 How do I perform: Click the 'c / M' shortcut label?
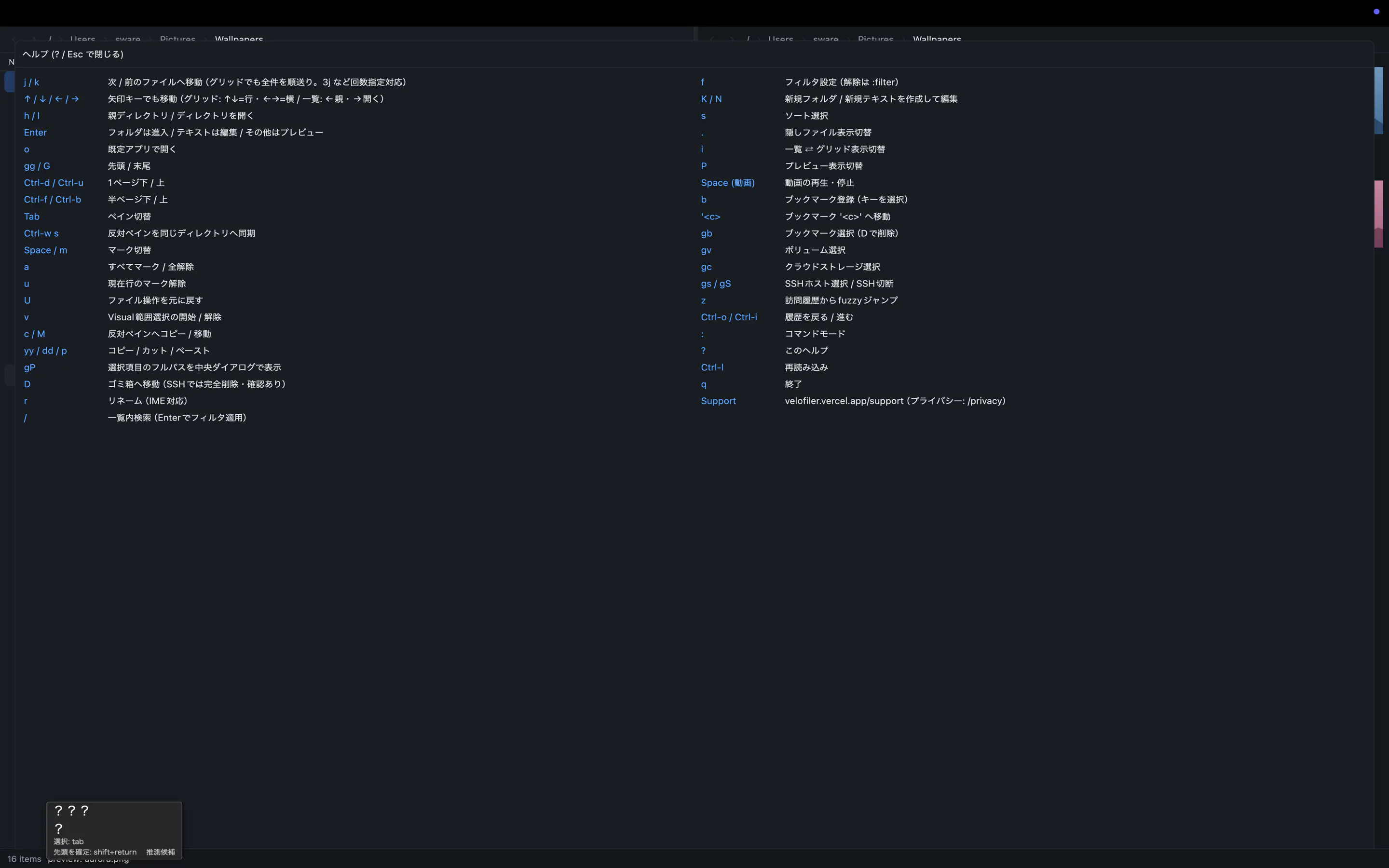(x=34, y=334)
